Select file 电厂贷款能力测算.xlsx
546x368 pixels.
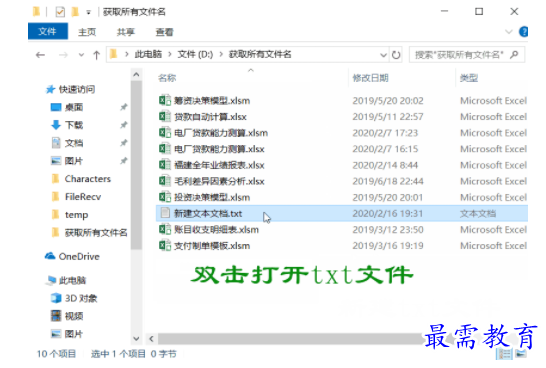pyautogui.click(x=219, y=149)
